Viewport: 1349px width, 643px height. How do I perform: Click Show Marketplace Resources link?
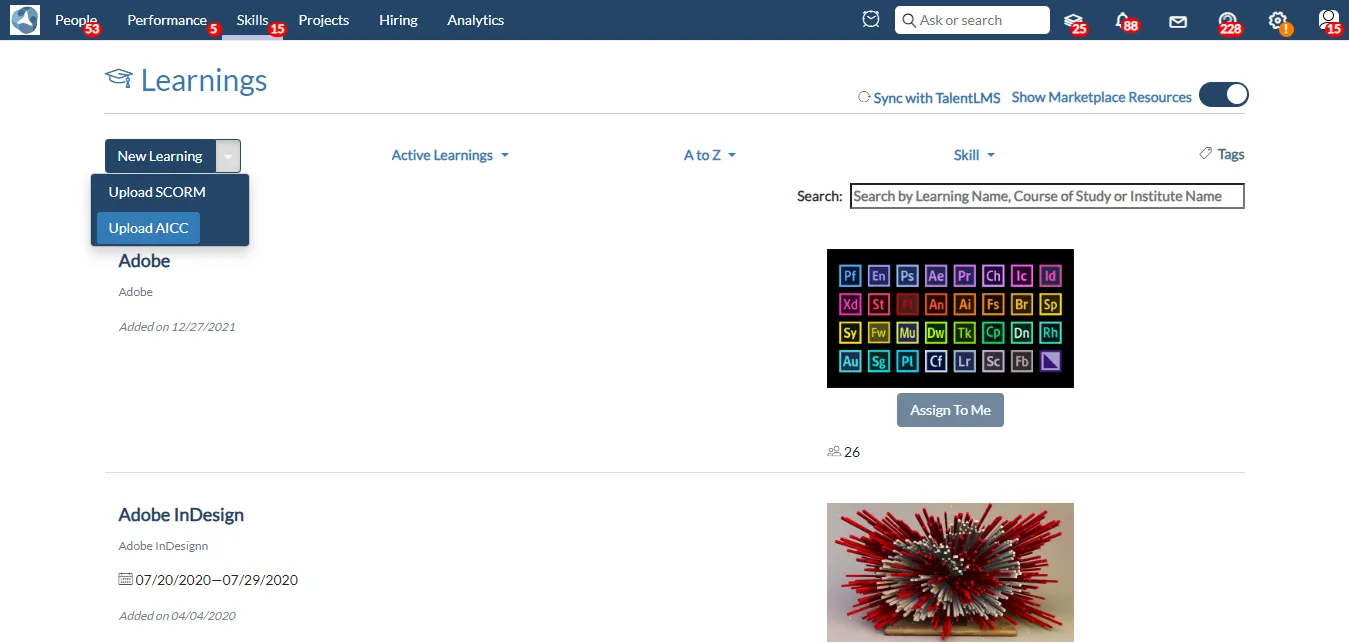pyautogui.click(x=1102, y=97)
